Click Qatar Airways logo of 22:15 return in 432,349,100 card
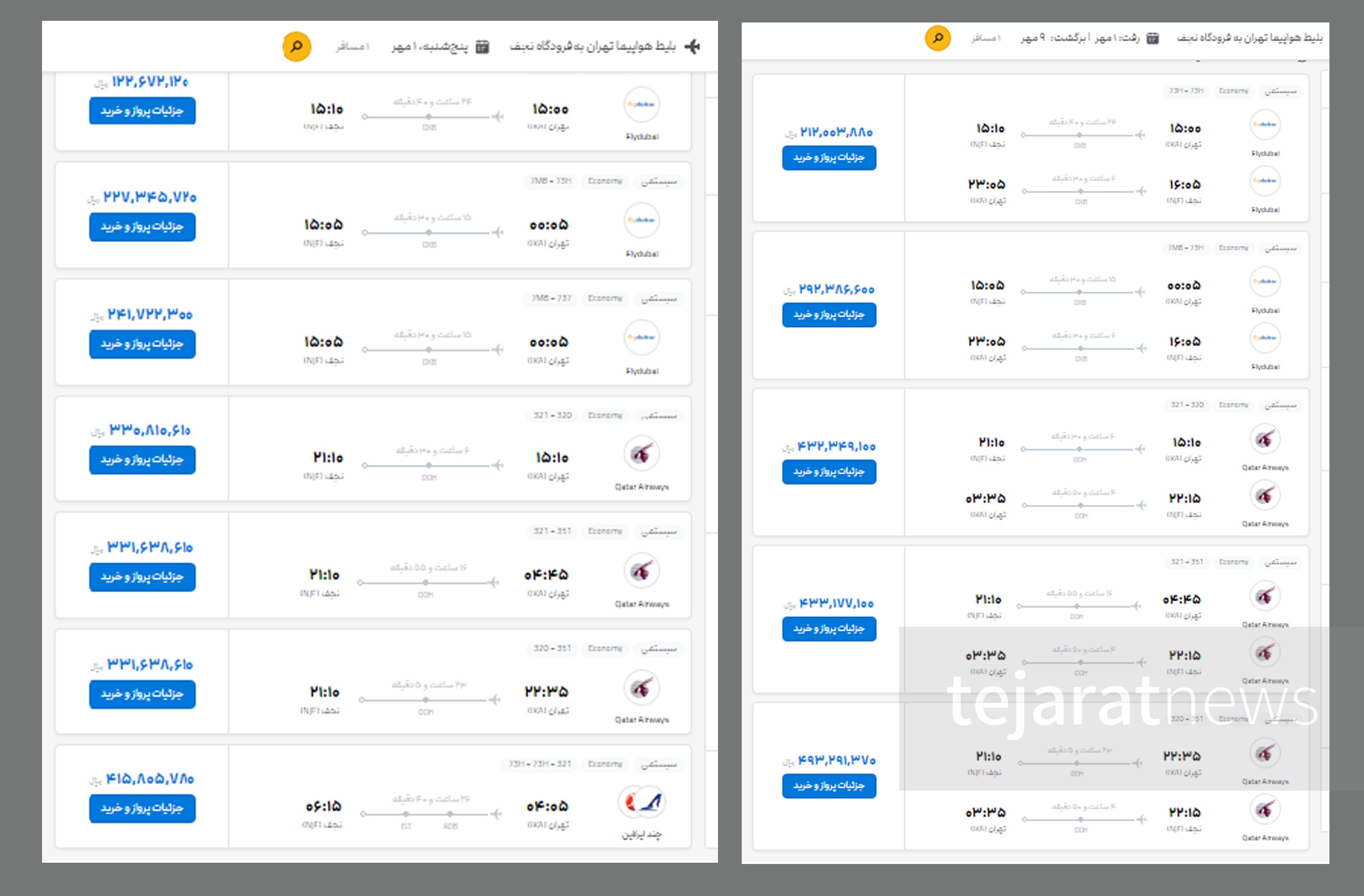The height and width of the screenshot is (896, 1364). point(1265,495)
